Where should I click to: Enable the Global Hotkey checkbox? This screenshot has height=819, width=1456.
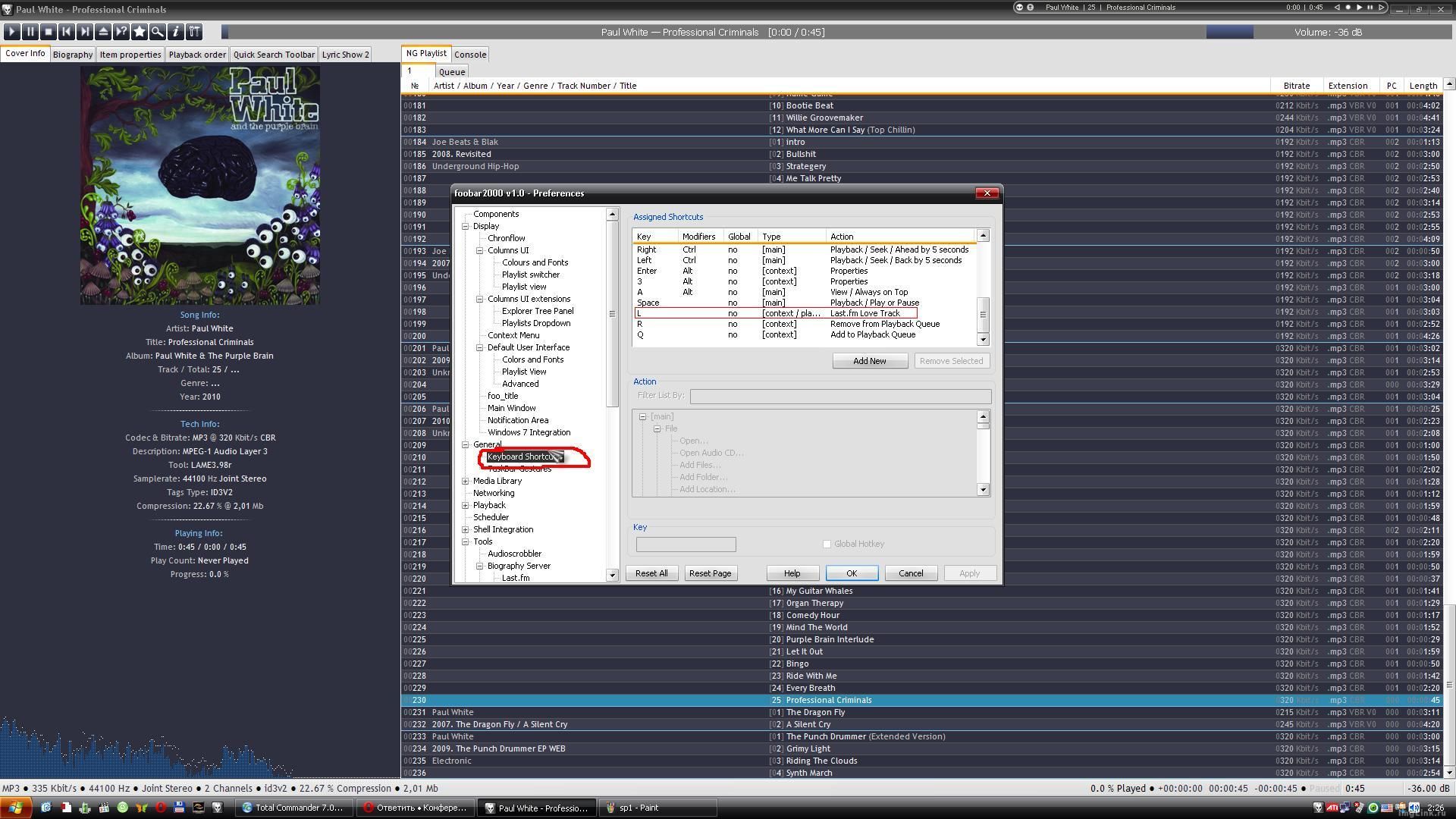827,544
